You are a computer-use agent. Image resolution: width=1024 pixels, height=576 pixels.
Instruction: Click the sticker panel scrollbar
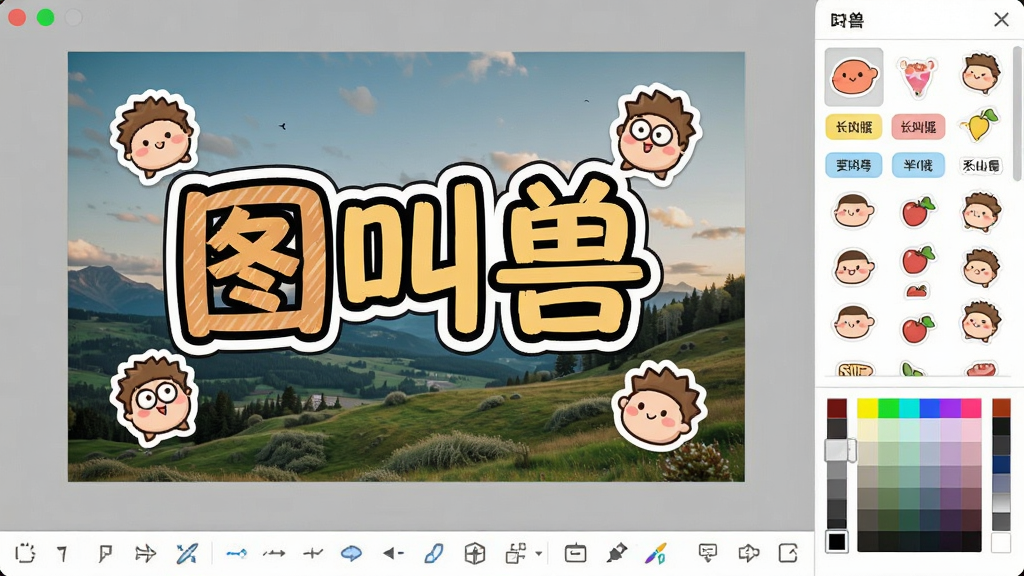[1017, 114]
